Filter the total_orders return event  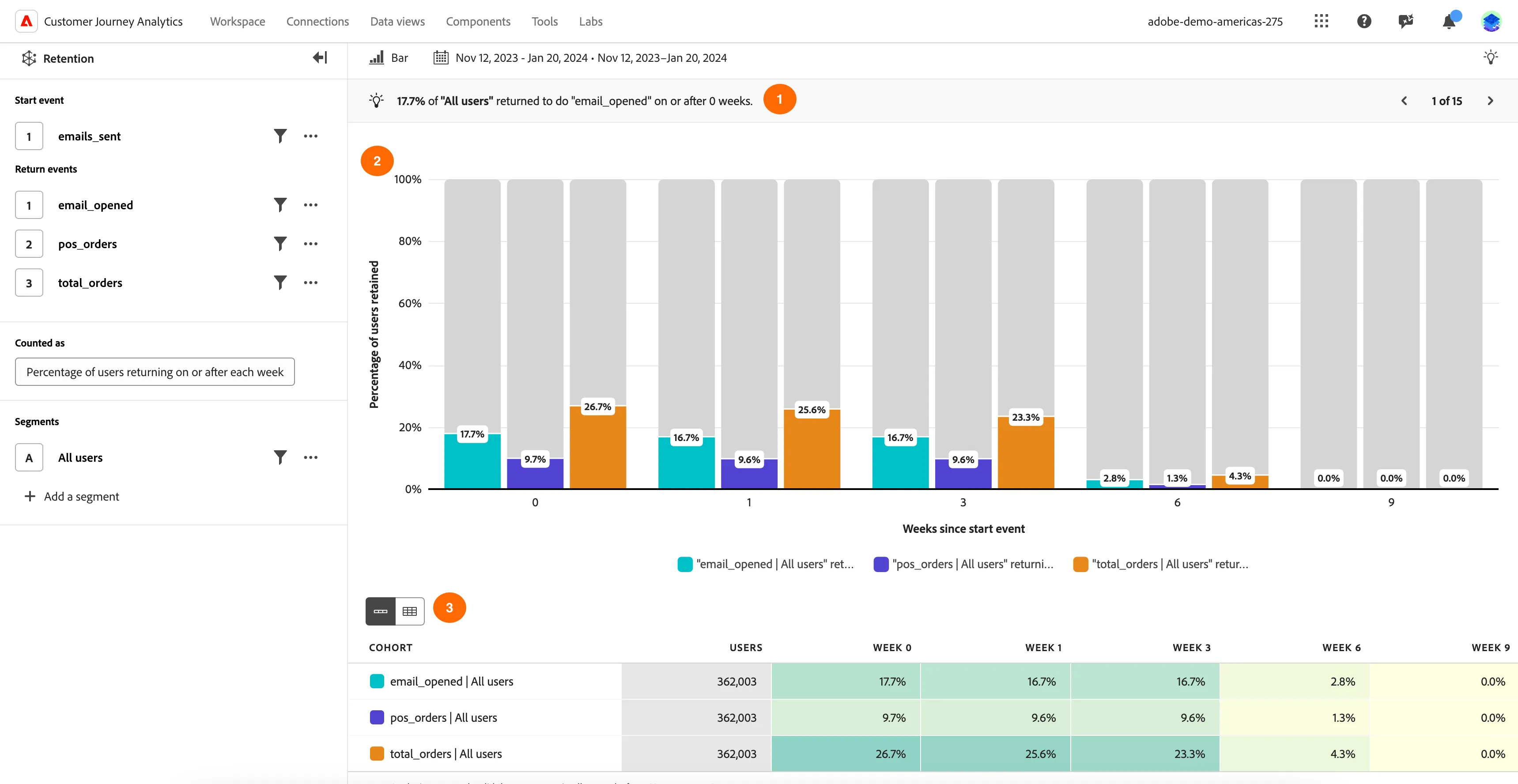[x=280, y=283]
